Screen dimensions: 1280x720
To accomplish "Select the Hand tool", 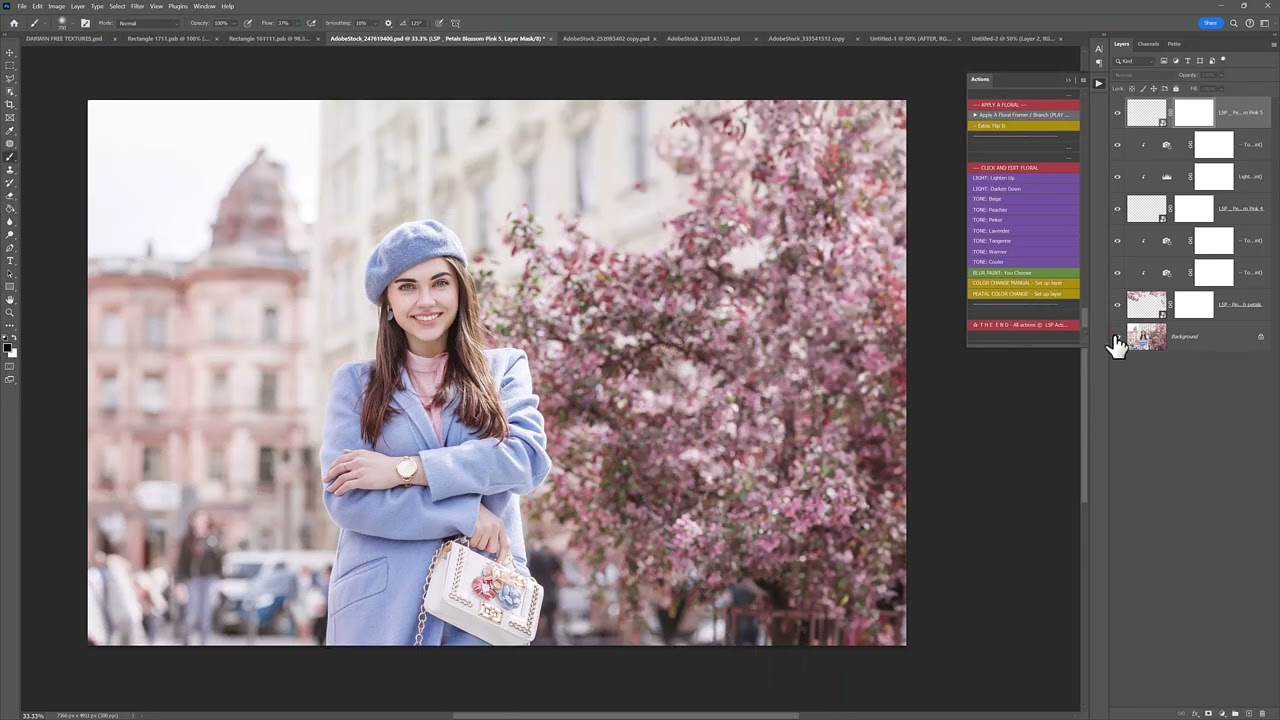I will (x=10, y=299).
